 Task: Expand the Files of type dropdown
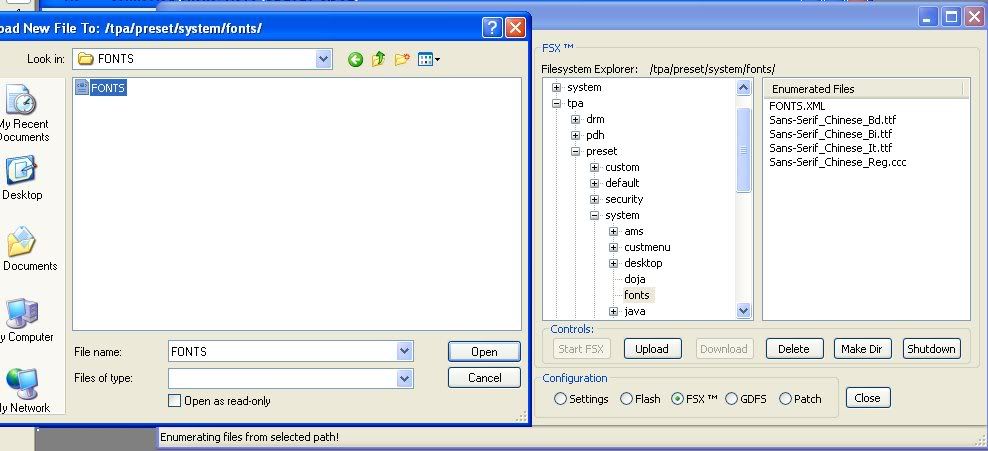[404, 378]
